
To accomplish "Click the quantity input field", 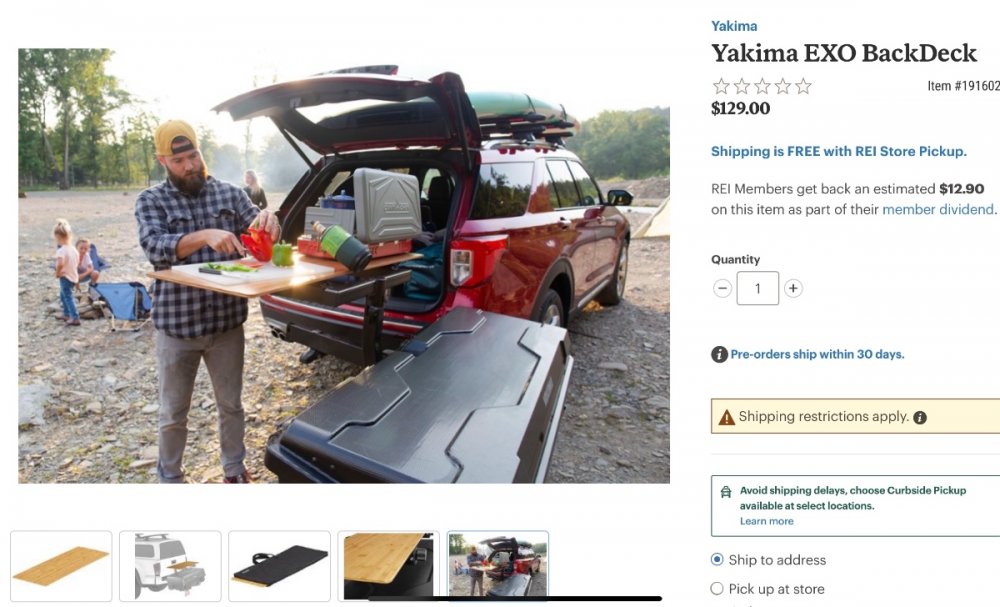I will pyautogui.click(x=758, y=288).
